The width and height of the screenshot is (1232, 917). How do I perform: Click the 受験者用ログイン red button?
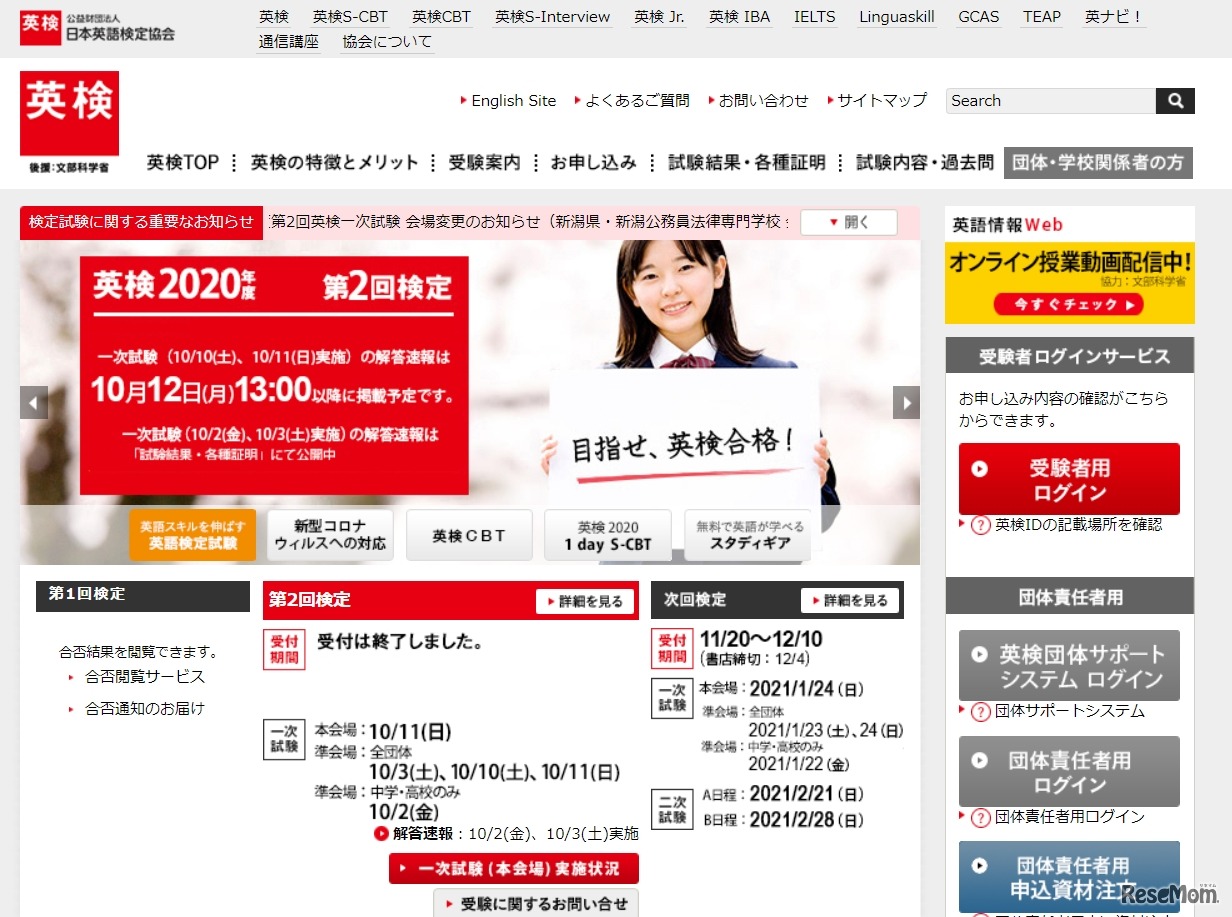[1069, 479]
